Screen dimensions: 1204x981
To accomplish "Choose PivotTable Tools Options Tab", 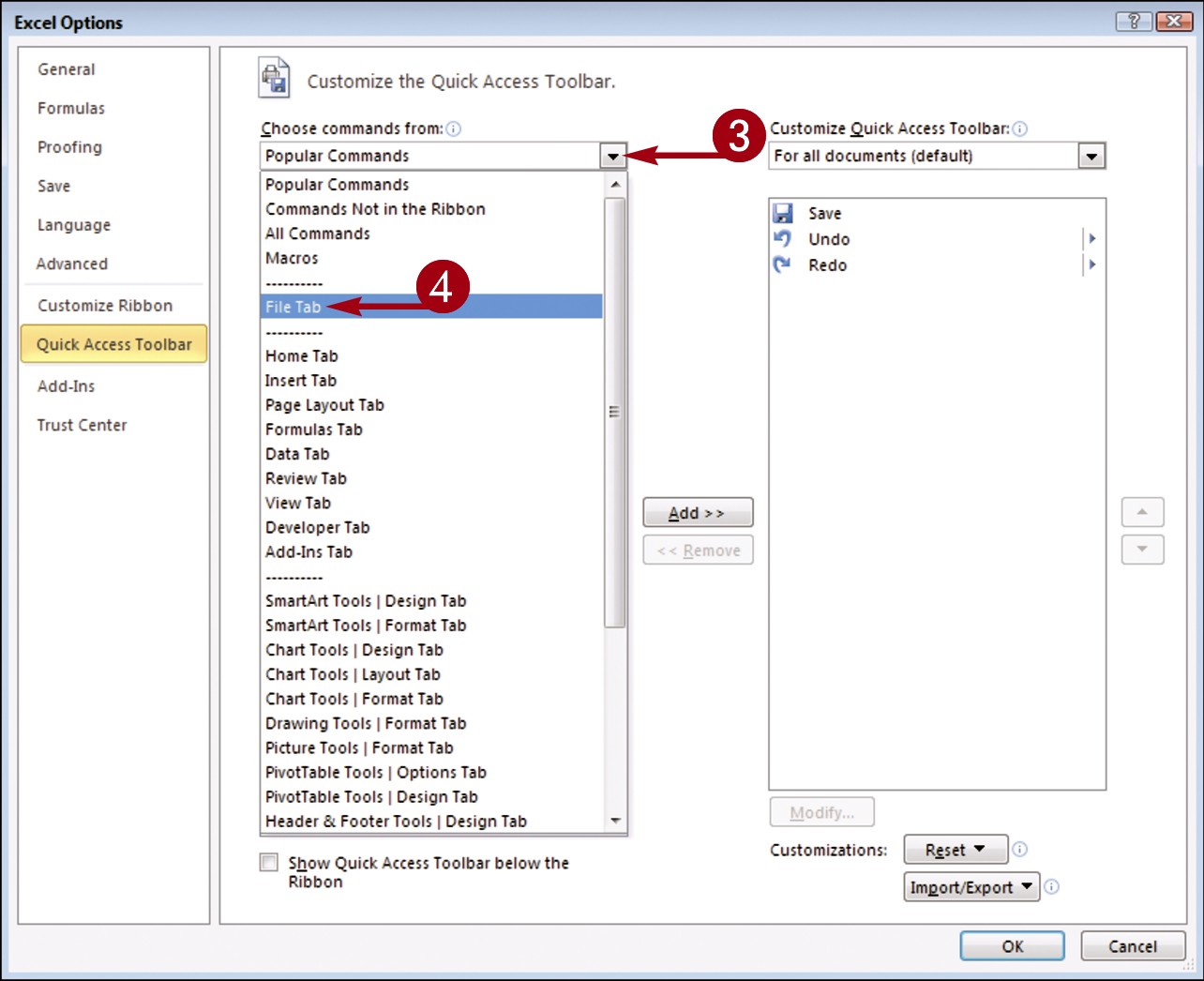I will [431, 773].
